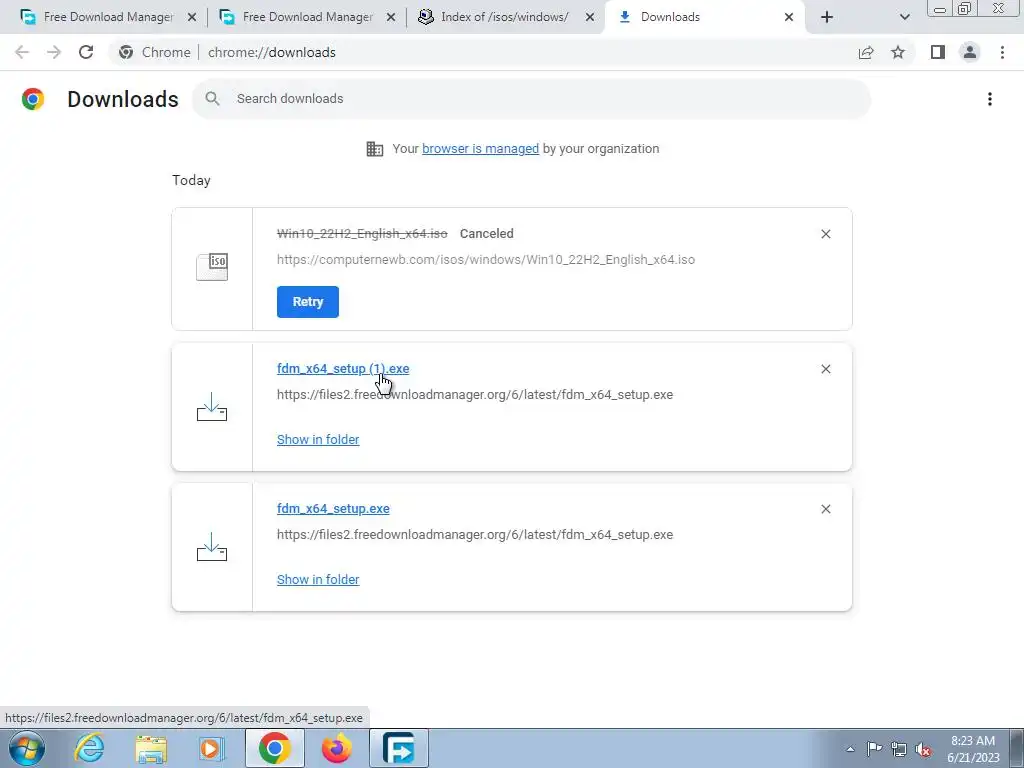The height and width of the screenshot is (768, 1024).
Task: Click the browser back arrow
Action: (x=22, y=52)
